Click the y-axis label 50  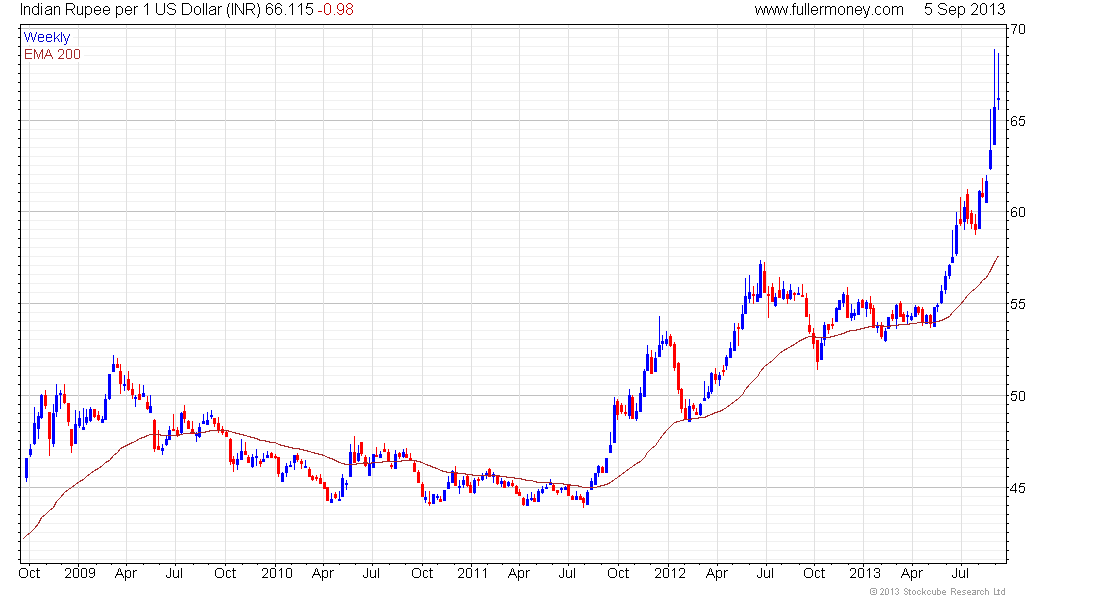pos(1018,396)
